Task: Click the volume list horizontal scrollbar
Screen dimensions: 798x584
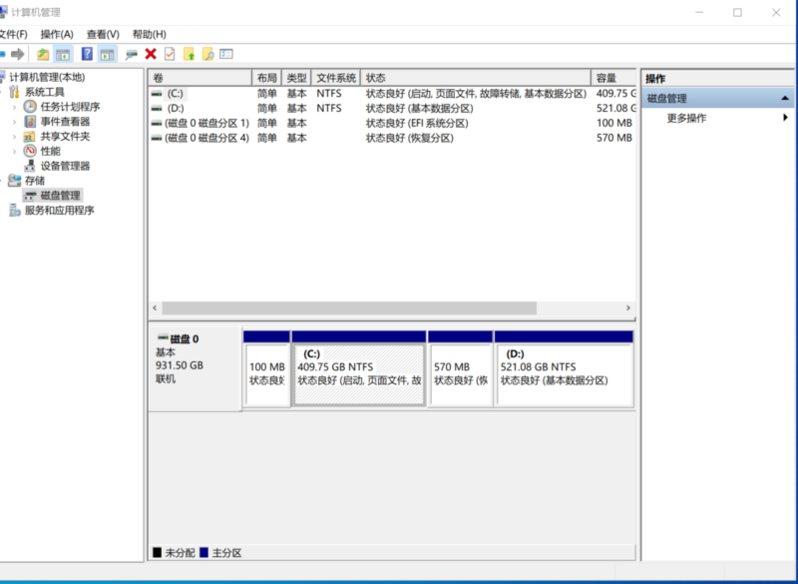Action: click(x=350, y=308)
